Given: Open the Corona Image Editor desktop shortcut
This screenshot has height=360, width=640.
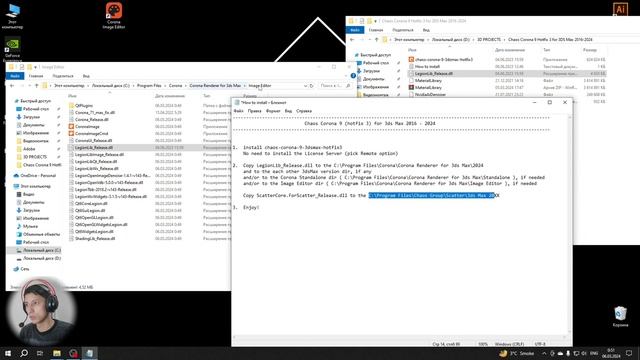Looking at the screenshot, I should click(x=113, y=16).
